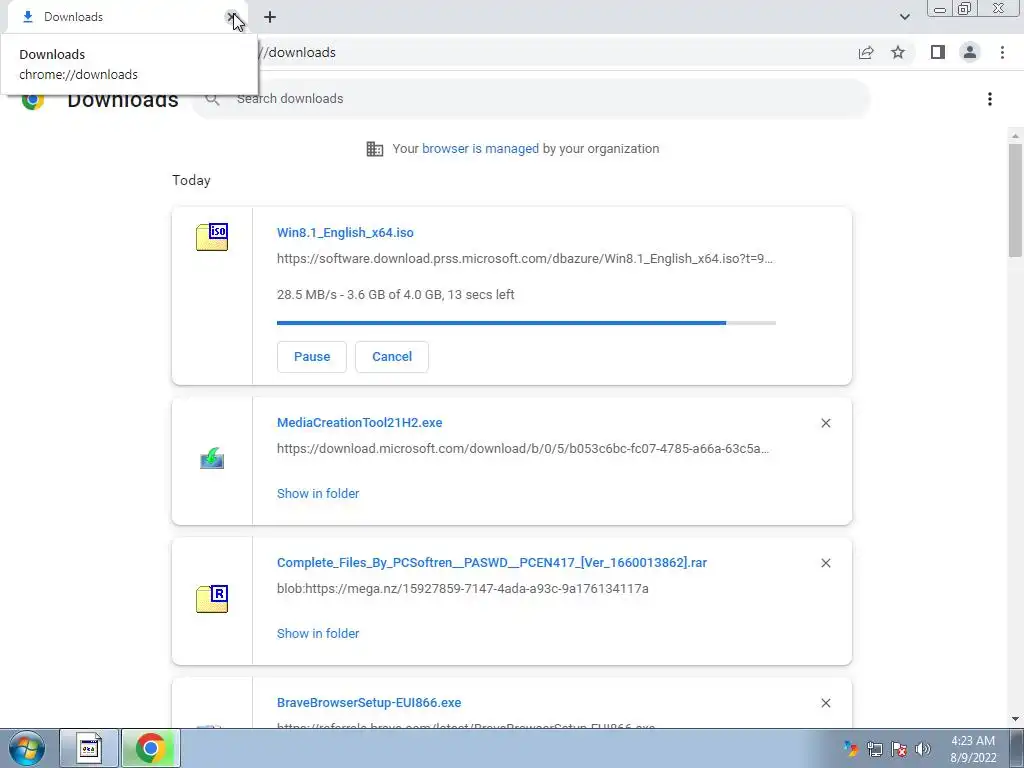Remove BraveBrowserSetup entry from list
Viewport: 1024px width, 768px height.
825,703
